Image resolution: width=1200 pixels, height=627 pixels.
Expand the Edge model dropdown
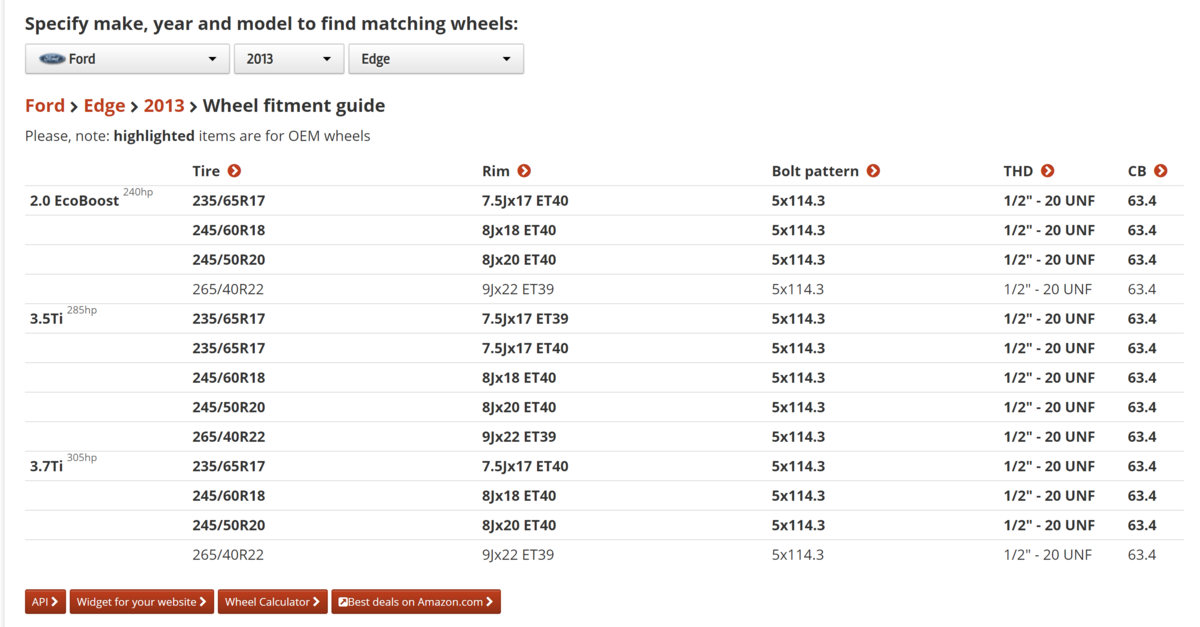pyautogui.click(x=435, y=59)
